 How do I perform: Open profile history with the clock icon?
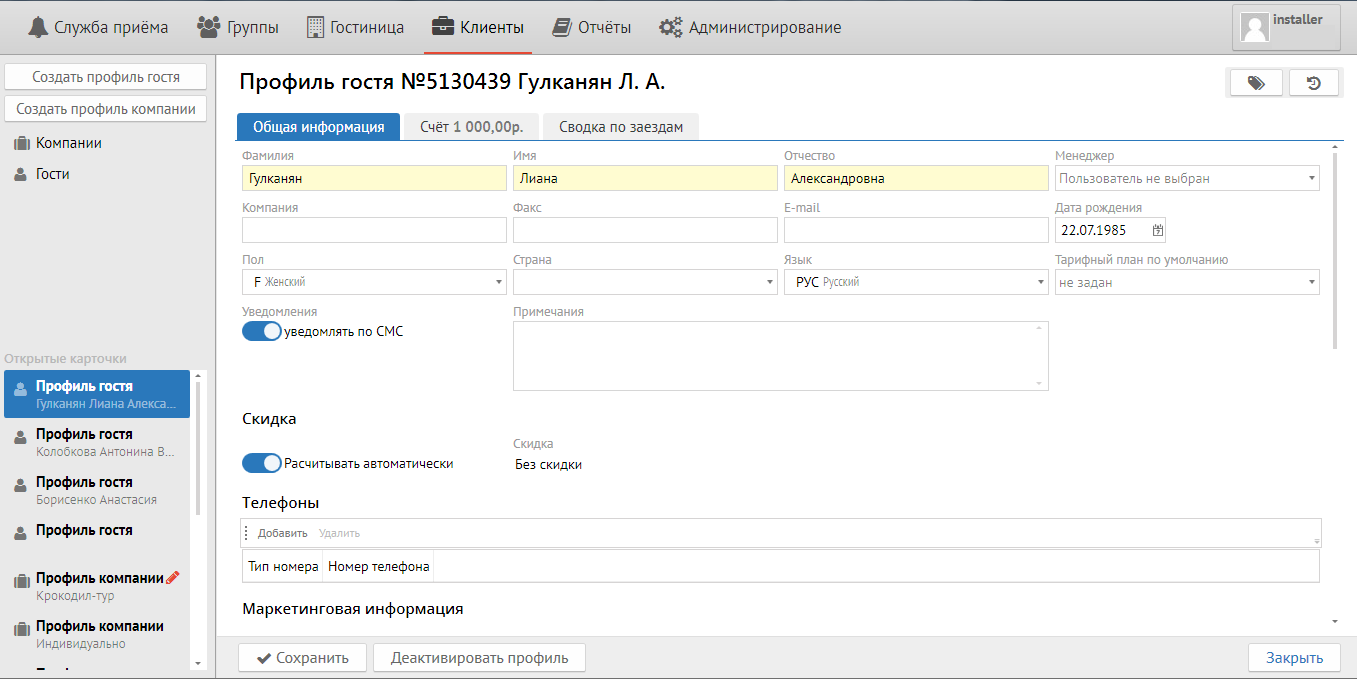1314,84
